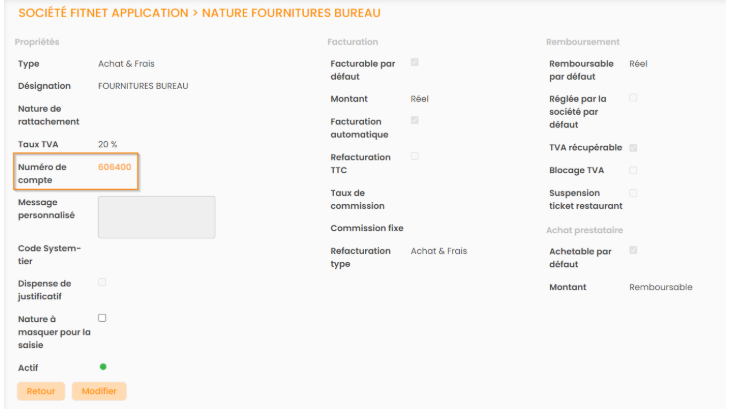730x414 pixels.
Task: Check the Dispense de justificatif box
Action: pyautogui.click(x=102, y=283)
